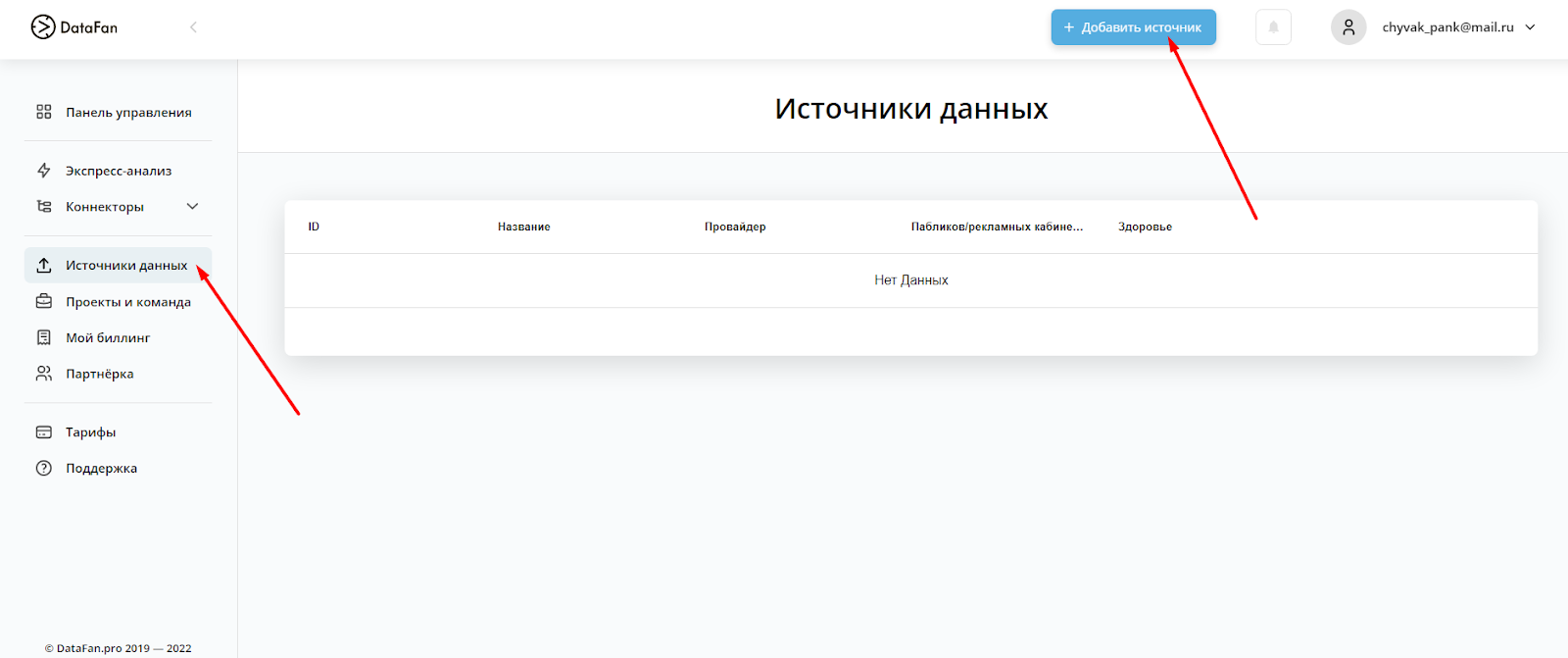
Task: Click the DataFan.pro 2019 — 2022 footer
Action: point(118,648)
